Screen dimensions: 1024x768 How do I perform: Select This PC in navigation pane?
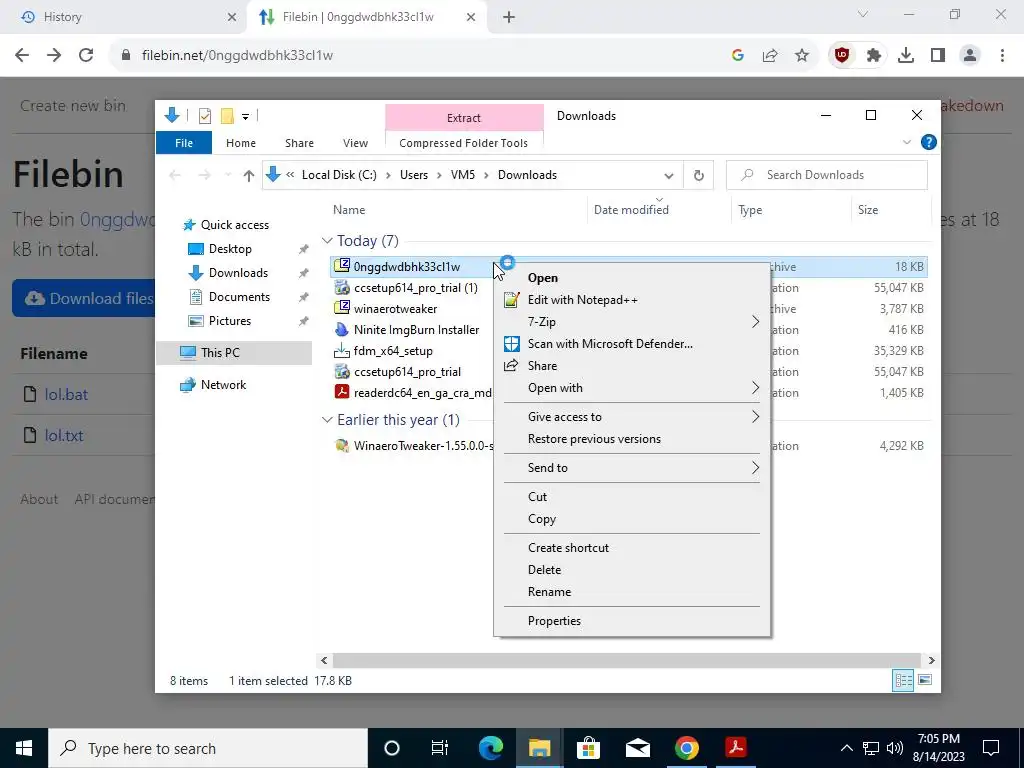coord(234,353)
